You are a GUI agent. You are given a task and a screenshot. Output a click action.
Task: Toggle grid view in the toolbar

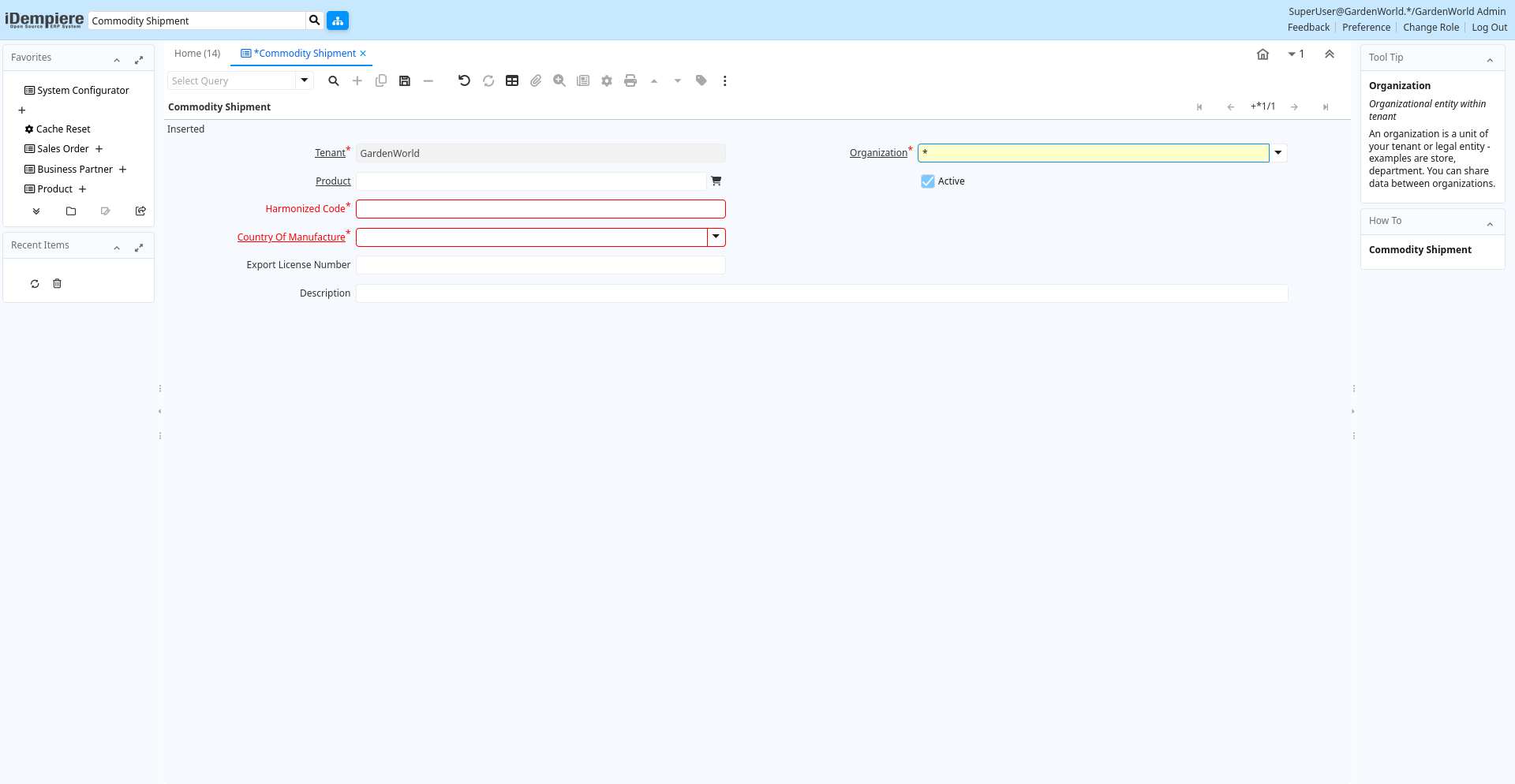(x=512, y=80)
